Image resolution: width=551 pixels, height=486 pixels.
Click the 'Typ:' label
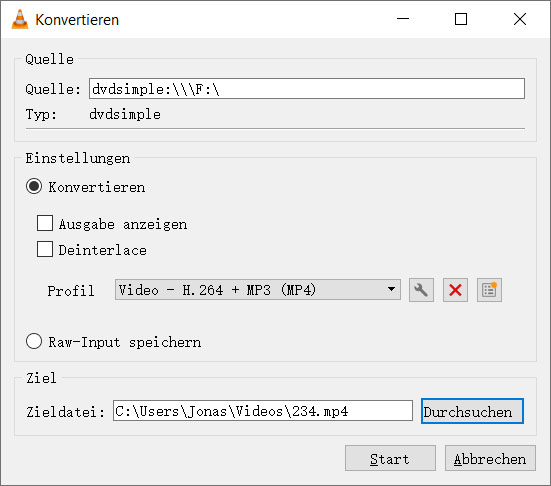coord(41,115)
